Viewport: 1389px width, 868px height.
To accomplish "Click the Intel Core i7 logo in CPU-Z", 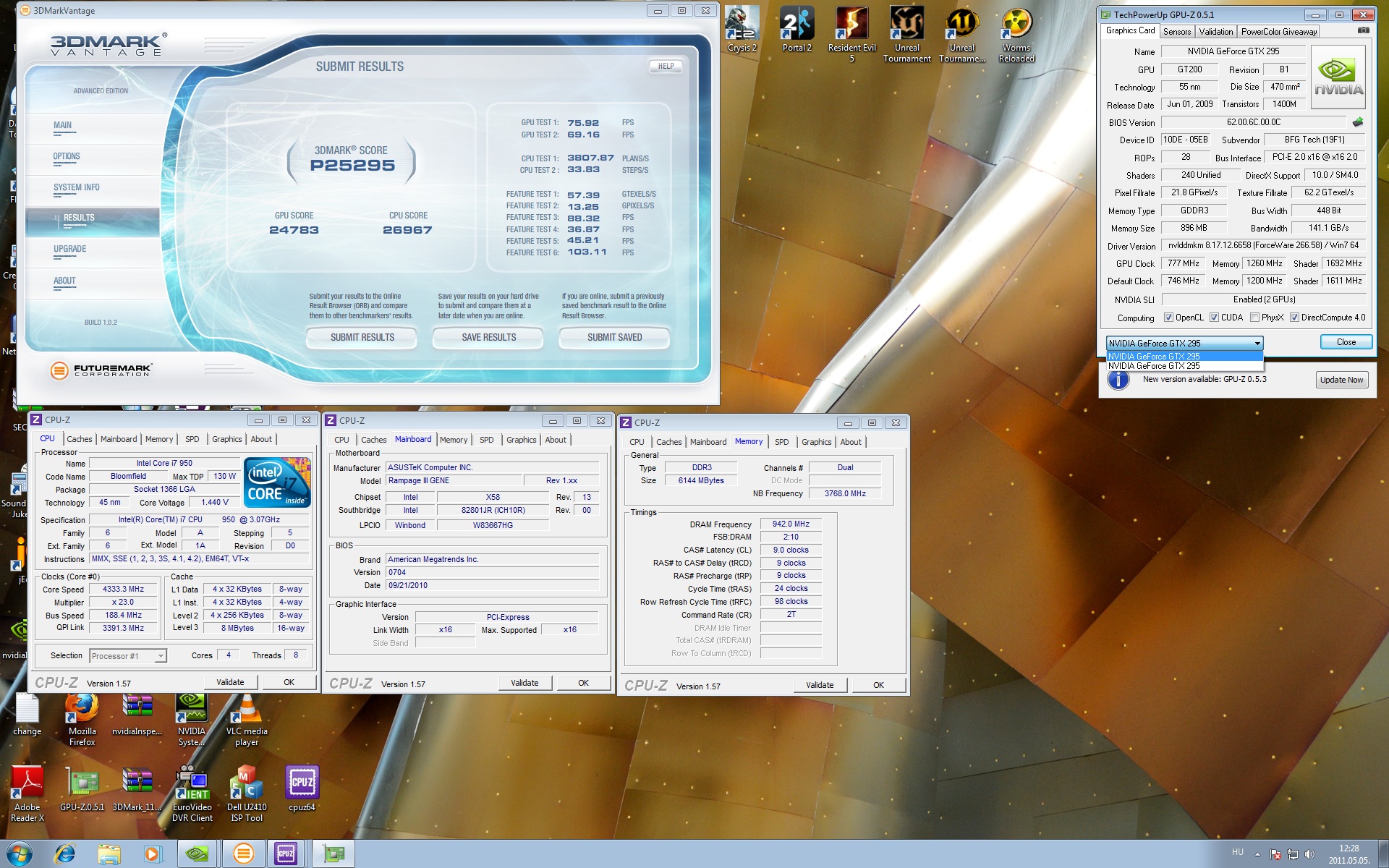I will click(278, 482).
